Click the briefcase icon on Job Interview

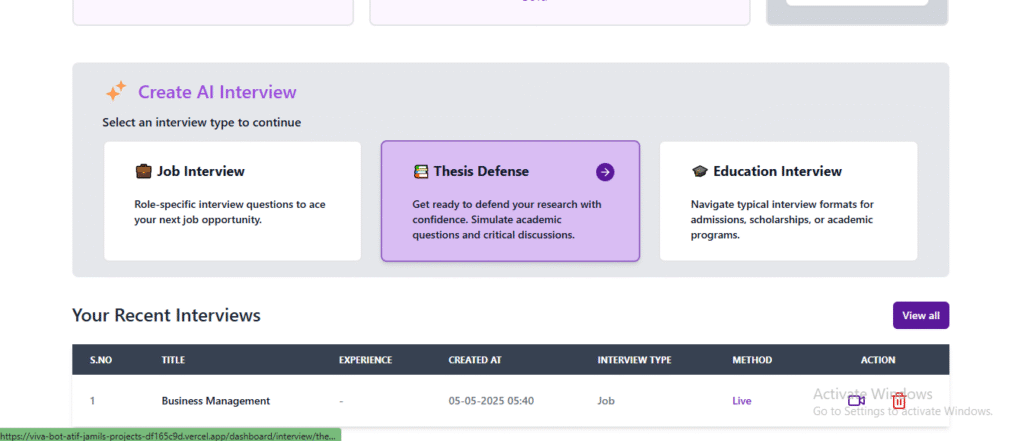tap(143, 172)
